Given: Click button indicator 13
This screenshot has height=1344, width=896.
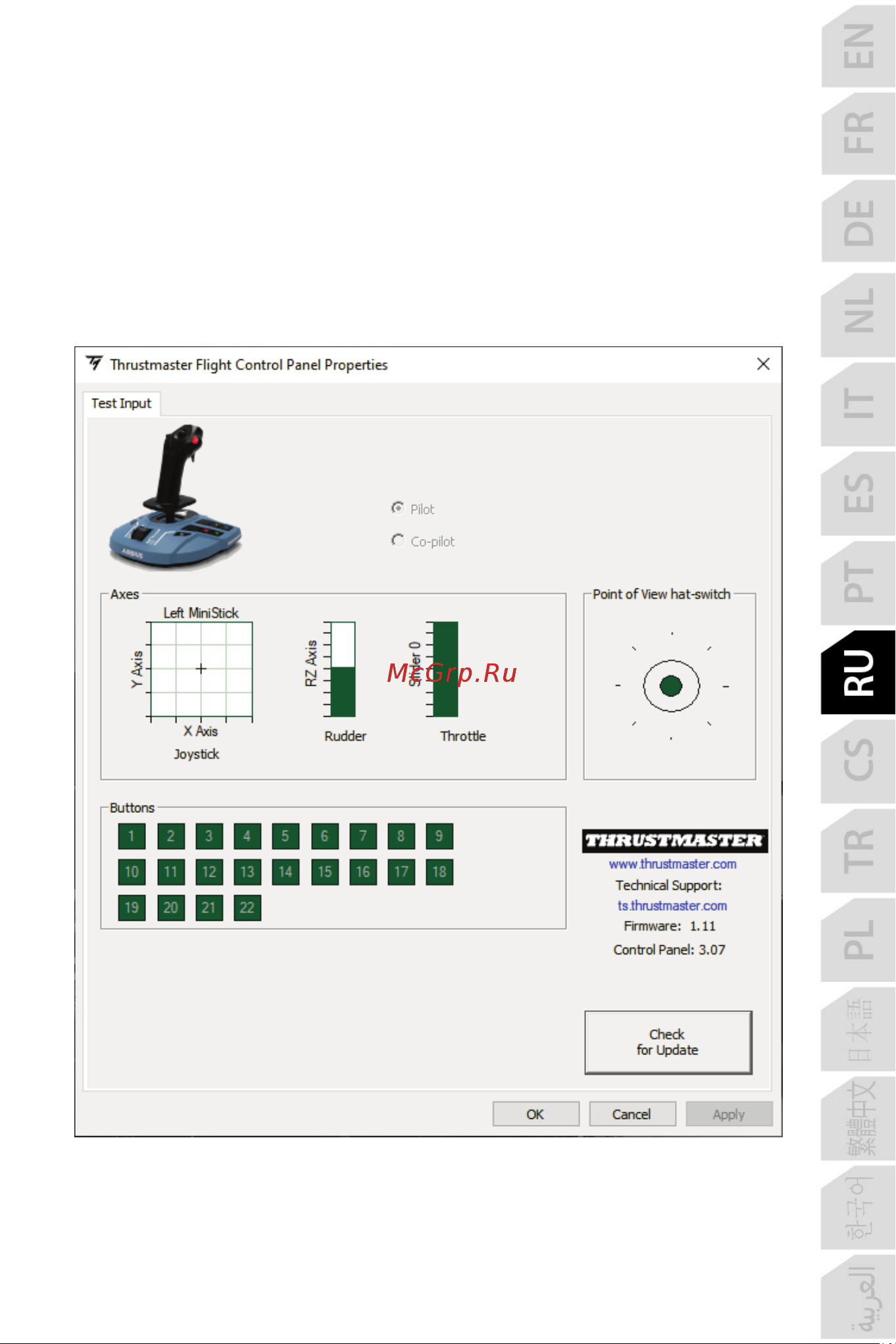Looking at the screenshot, I should [247, 872].
